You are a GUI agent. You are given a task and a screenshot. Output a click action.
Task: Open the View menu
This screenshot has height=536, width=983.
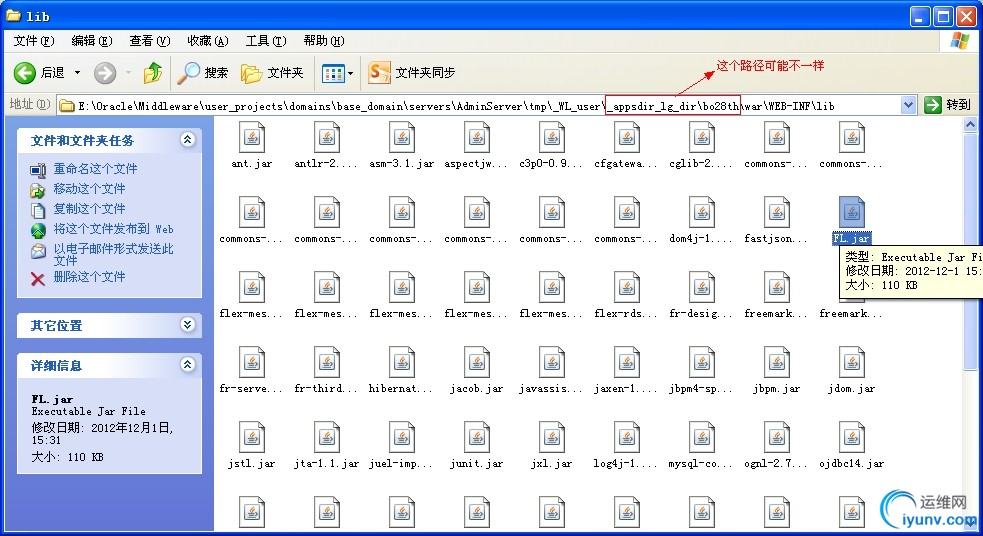click(x=150, y=41)
